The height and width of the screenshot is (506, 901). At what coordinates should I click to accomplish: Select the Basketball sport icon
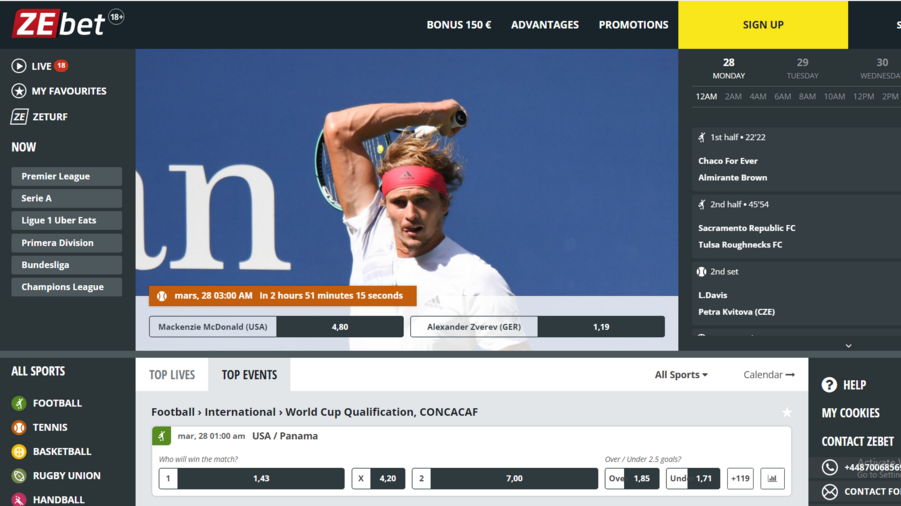click(x=19, y=452)
